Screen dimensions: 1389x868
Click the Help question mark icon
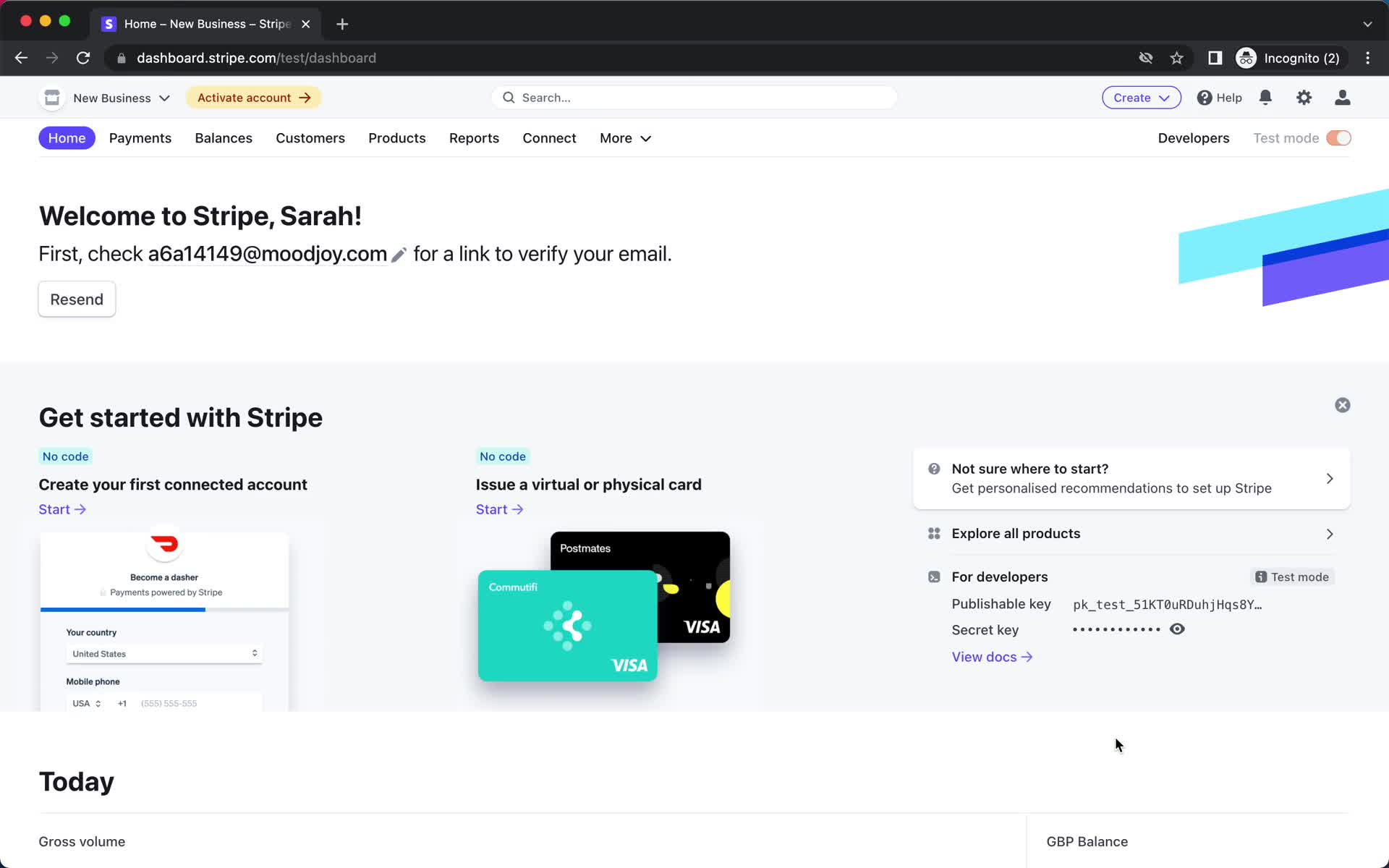pos(1204,98)
